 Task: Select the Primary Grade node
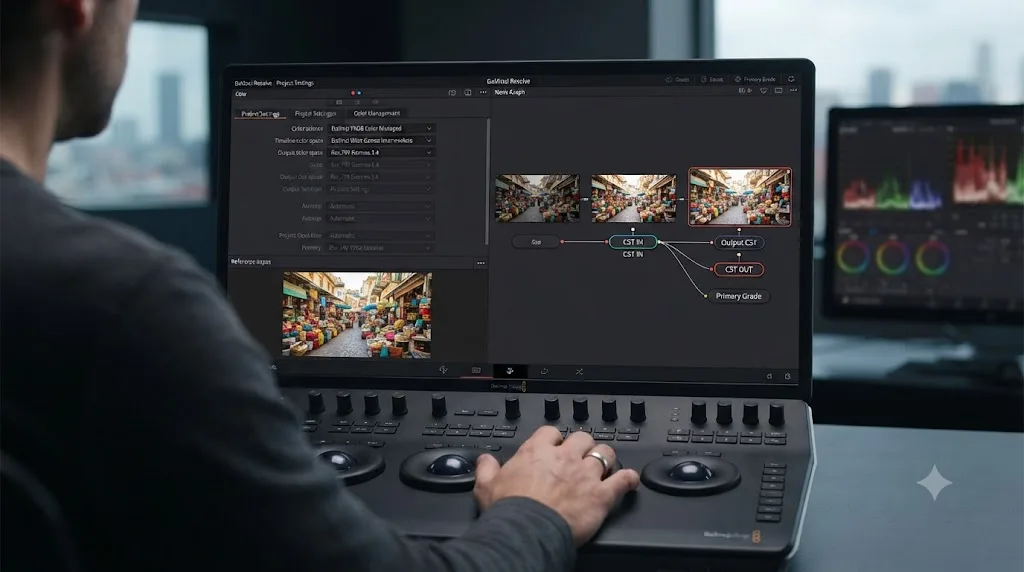(x=739, y=296)
